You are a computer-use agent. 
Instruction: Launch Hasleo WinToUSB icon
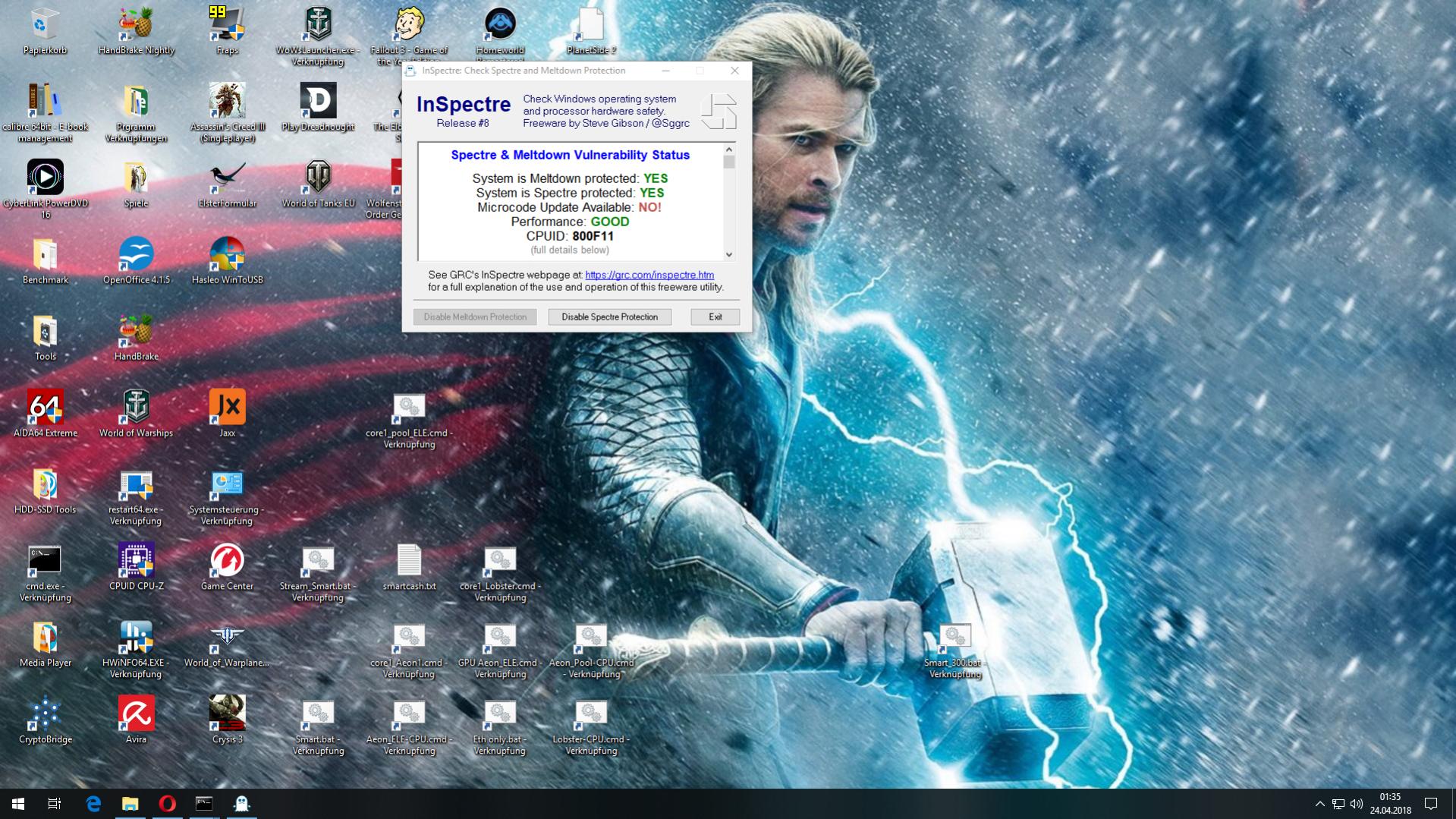click(227, 261)
